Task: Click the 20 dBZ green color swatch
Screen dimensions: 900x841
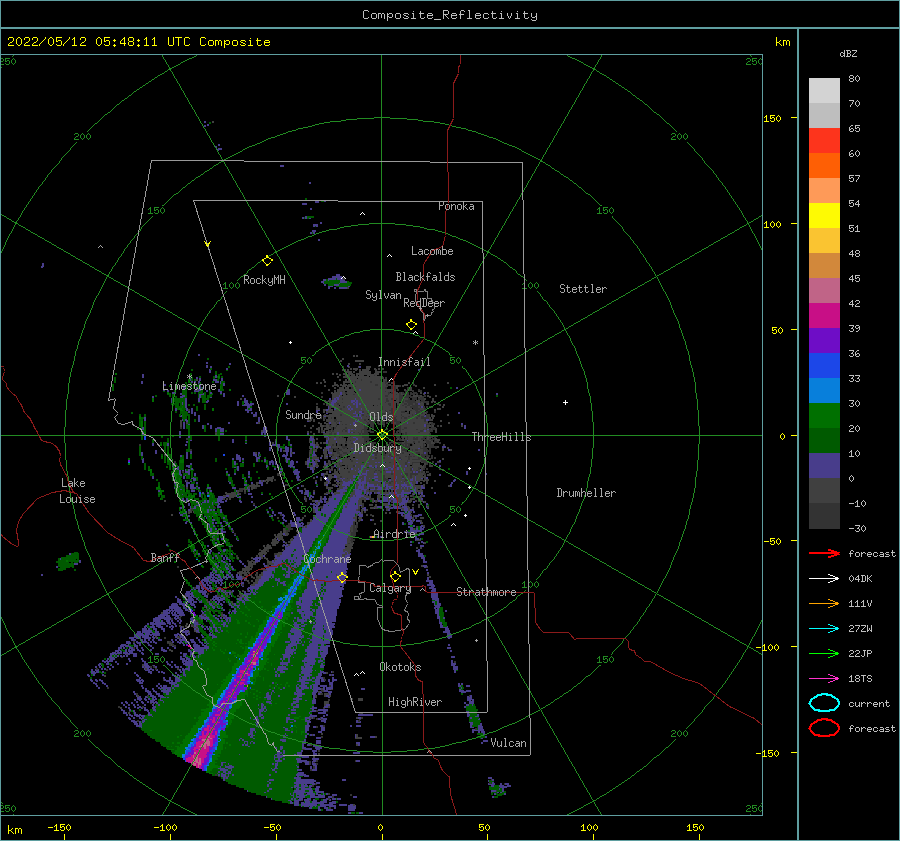Action: [x=824, y=416]
